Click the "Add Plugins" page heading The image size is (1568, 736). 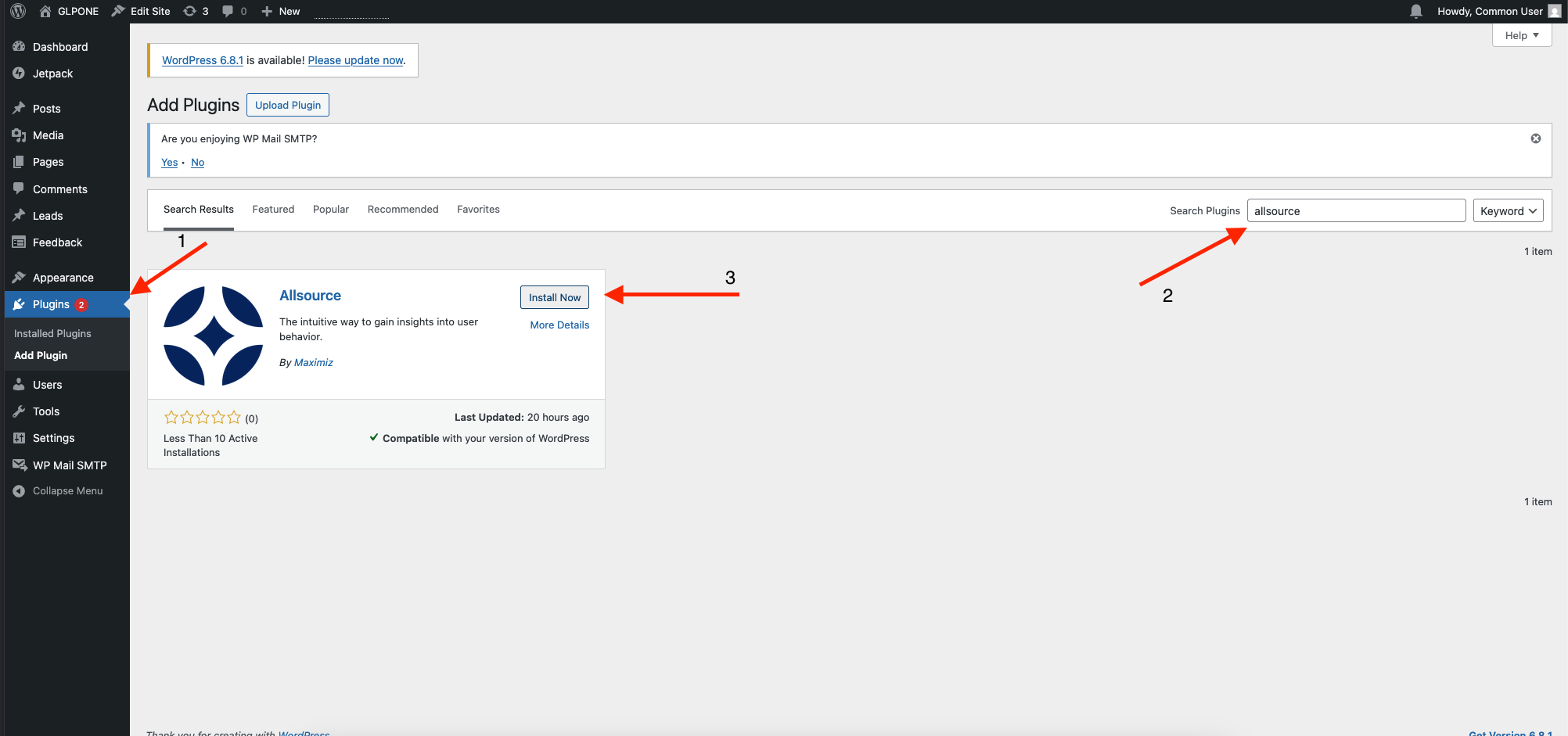pyautogui.click(x=193, y=105)
